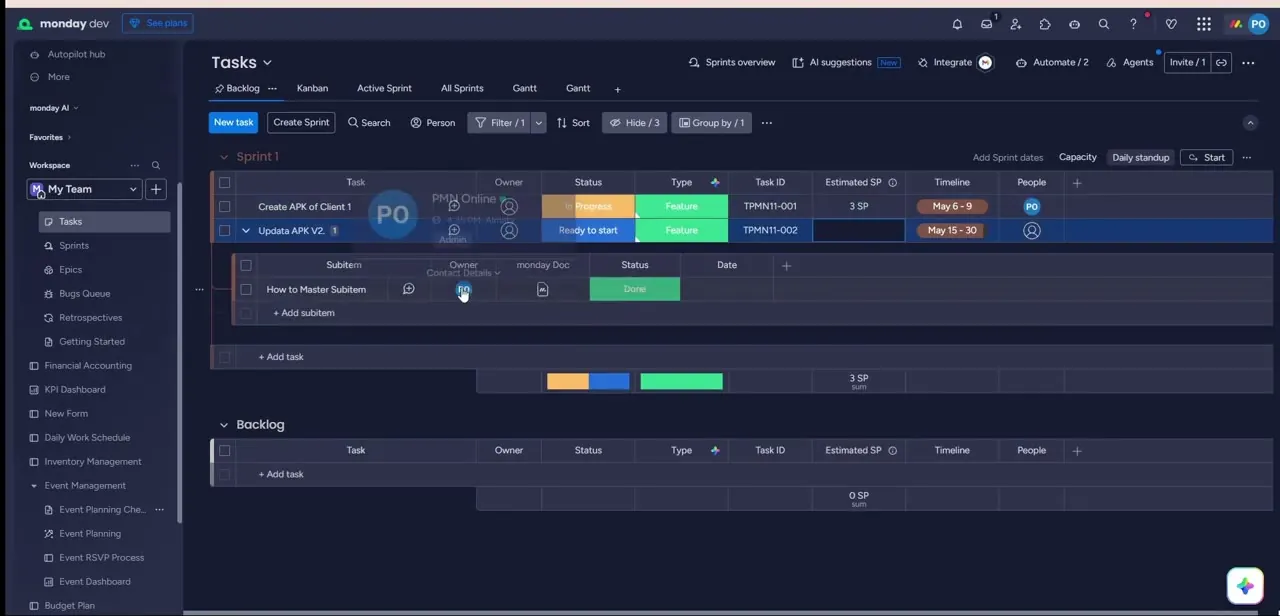This screenshot has height=616, width=1280.
Task: Open Estimated SP column info icon
Action: tap(893, 183)
